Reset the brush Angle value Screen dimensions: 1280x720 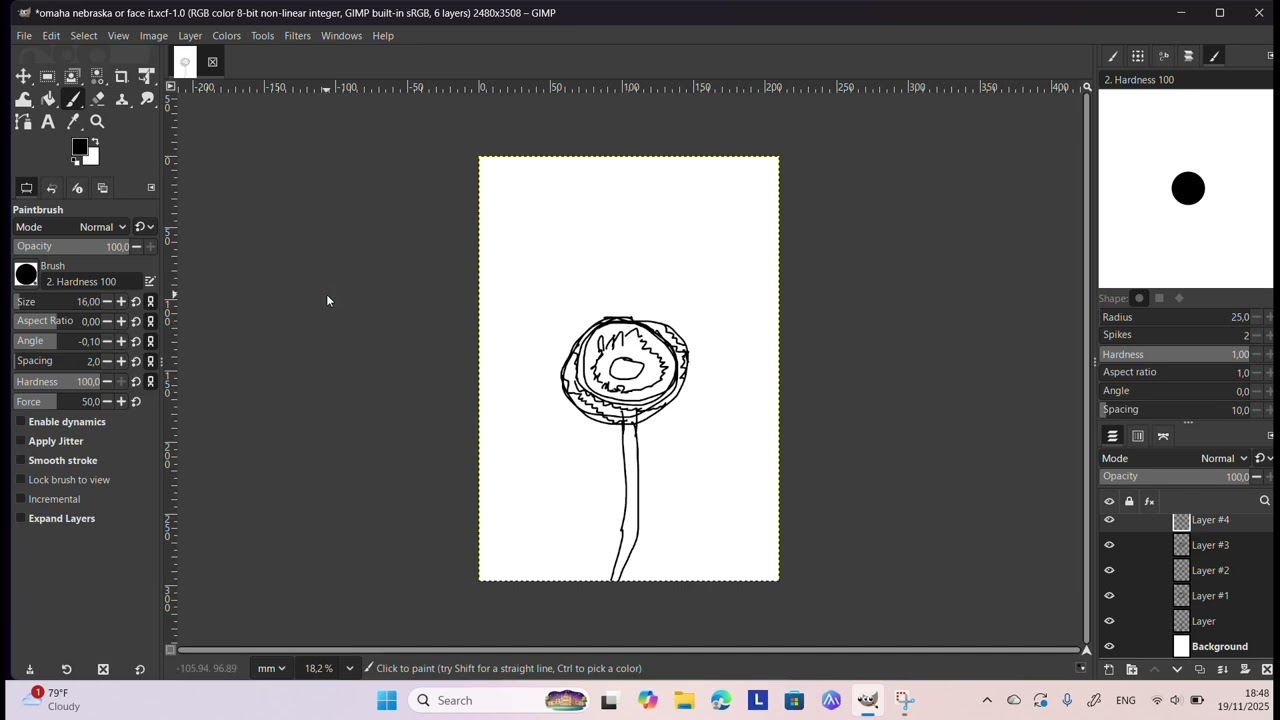pyautogui.click(x=136, y=342)
